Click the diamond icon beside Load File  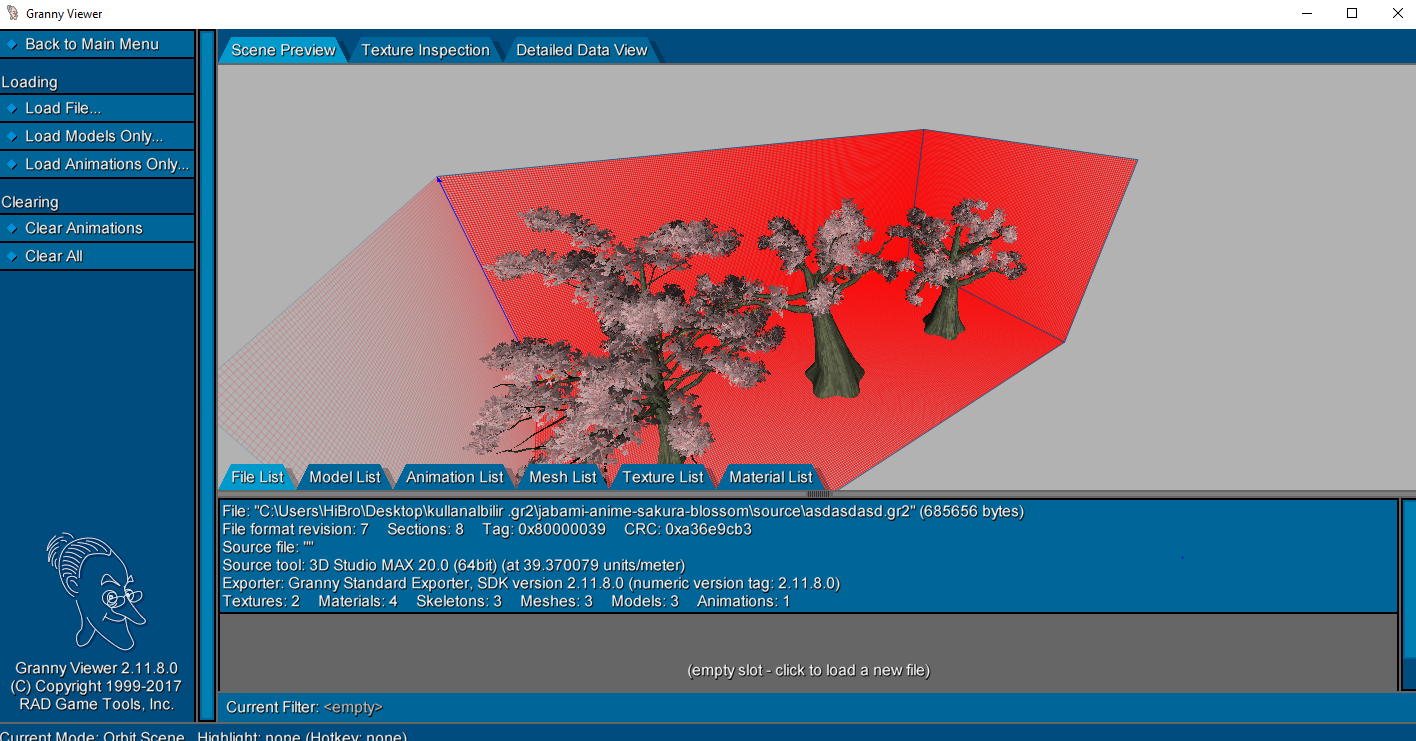[13, 108]
